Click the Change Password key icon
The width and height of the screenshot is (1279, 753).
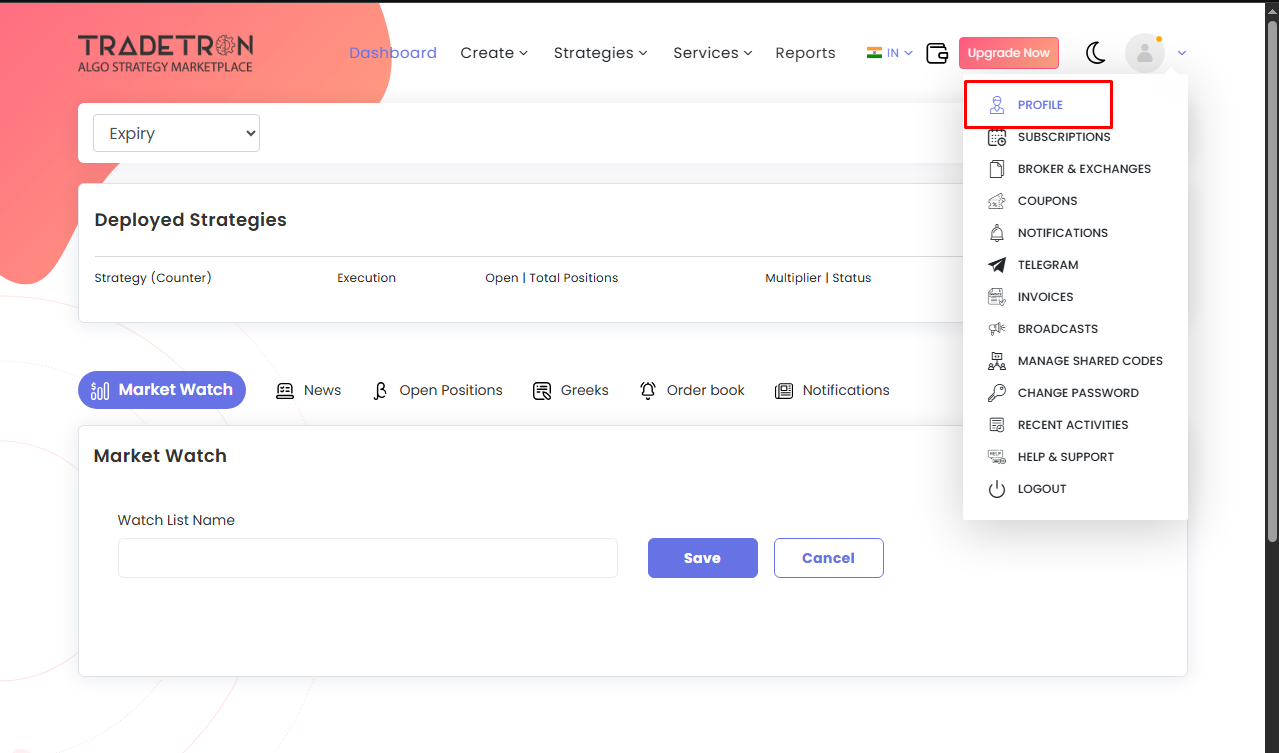click(996, 393)
